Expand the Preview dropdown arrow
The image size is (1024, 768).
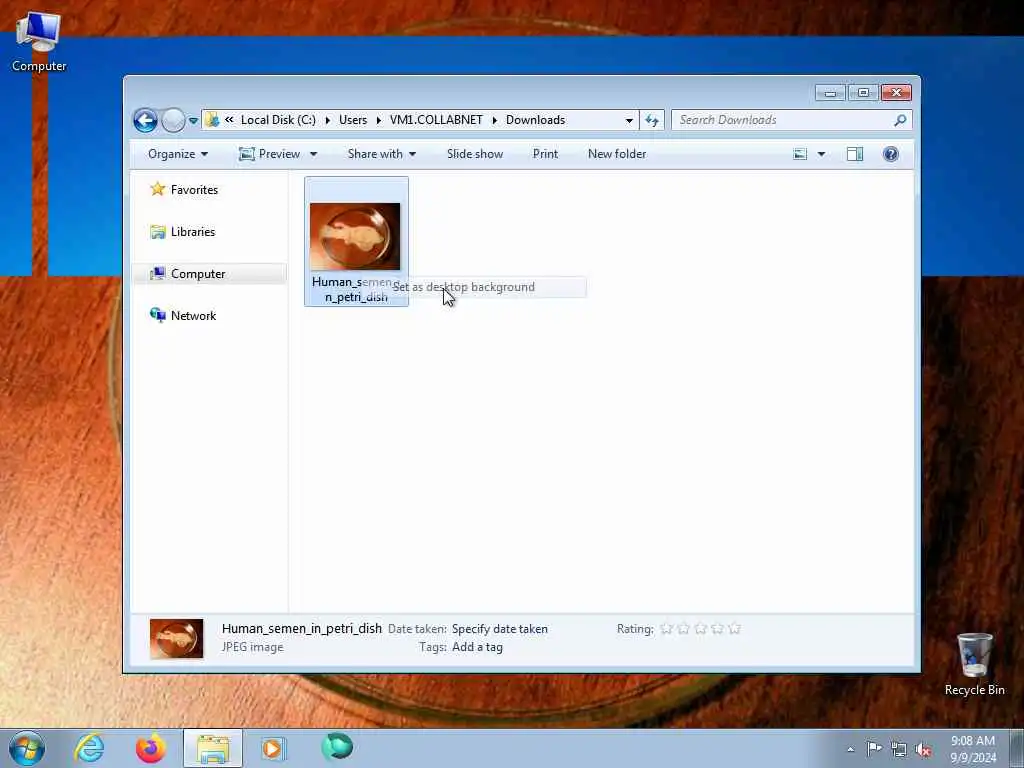(313, 155)
